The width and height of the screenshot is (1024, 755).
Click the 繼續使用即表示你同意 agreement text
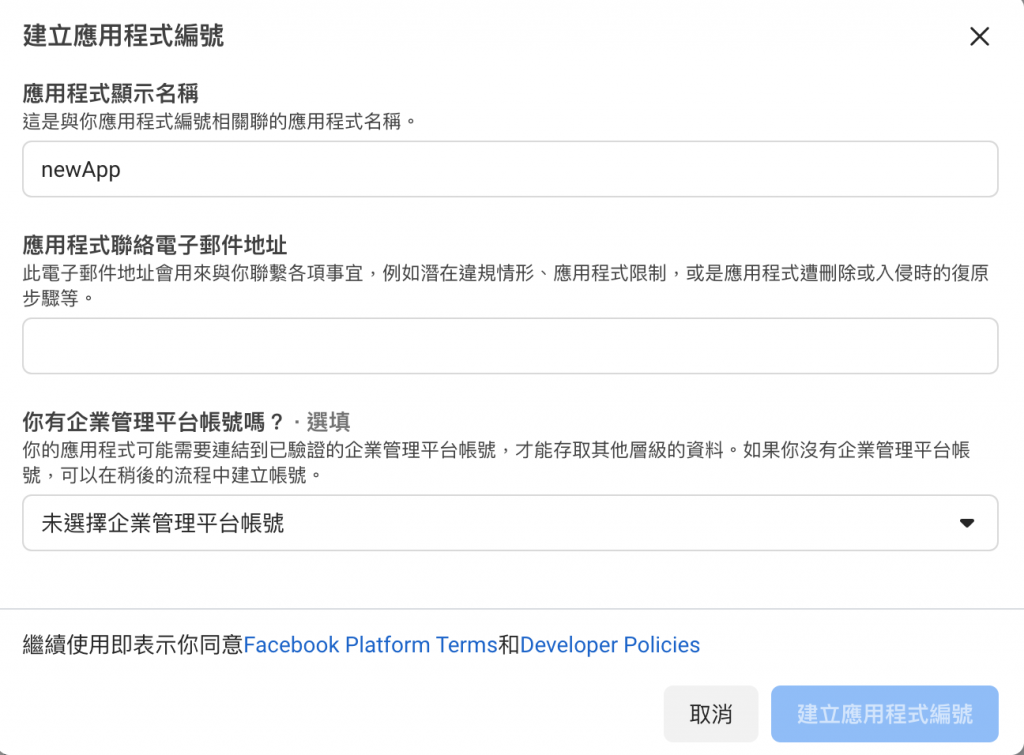[x=133, y=645]
